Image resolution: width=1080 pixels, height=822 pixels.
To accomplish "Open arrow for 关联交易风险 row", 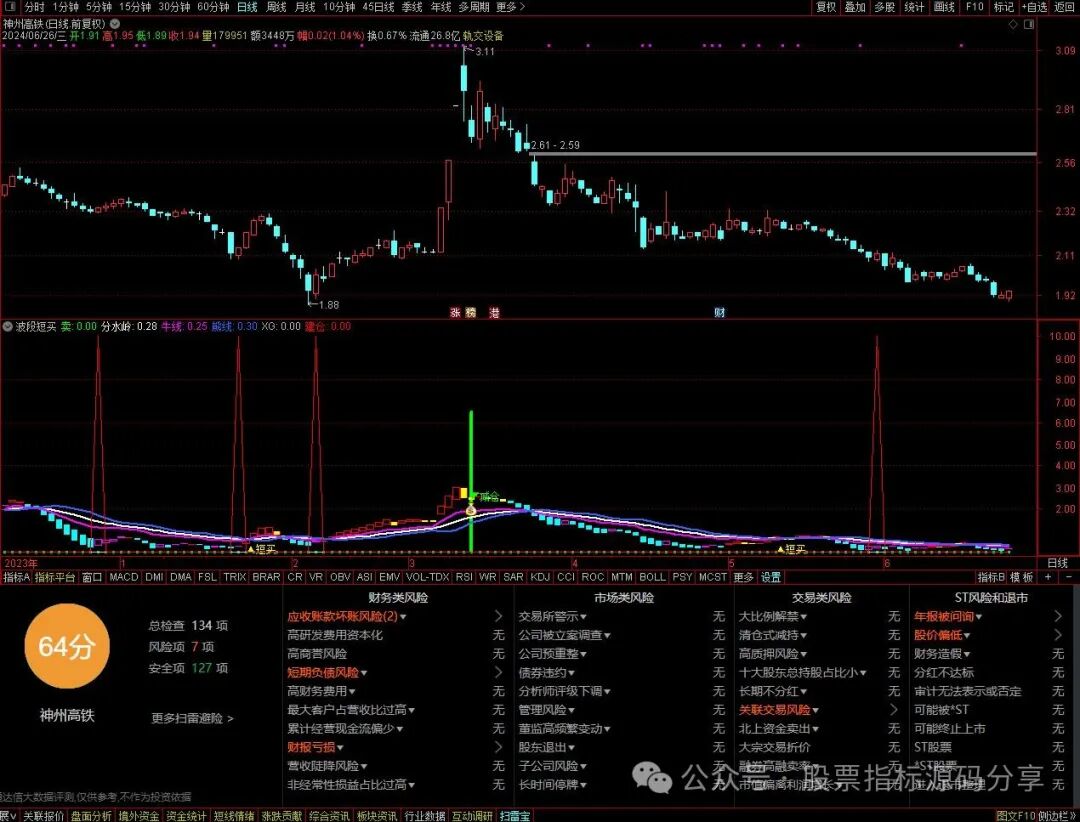I will click(894, 710).
